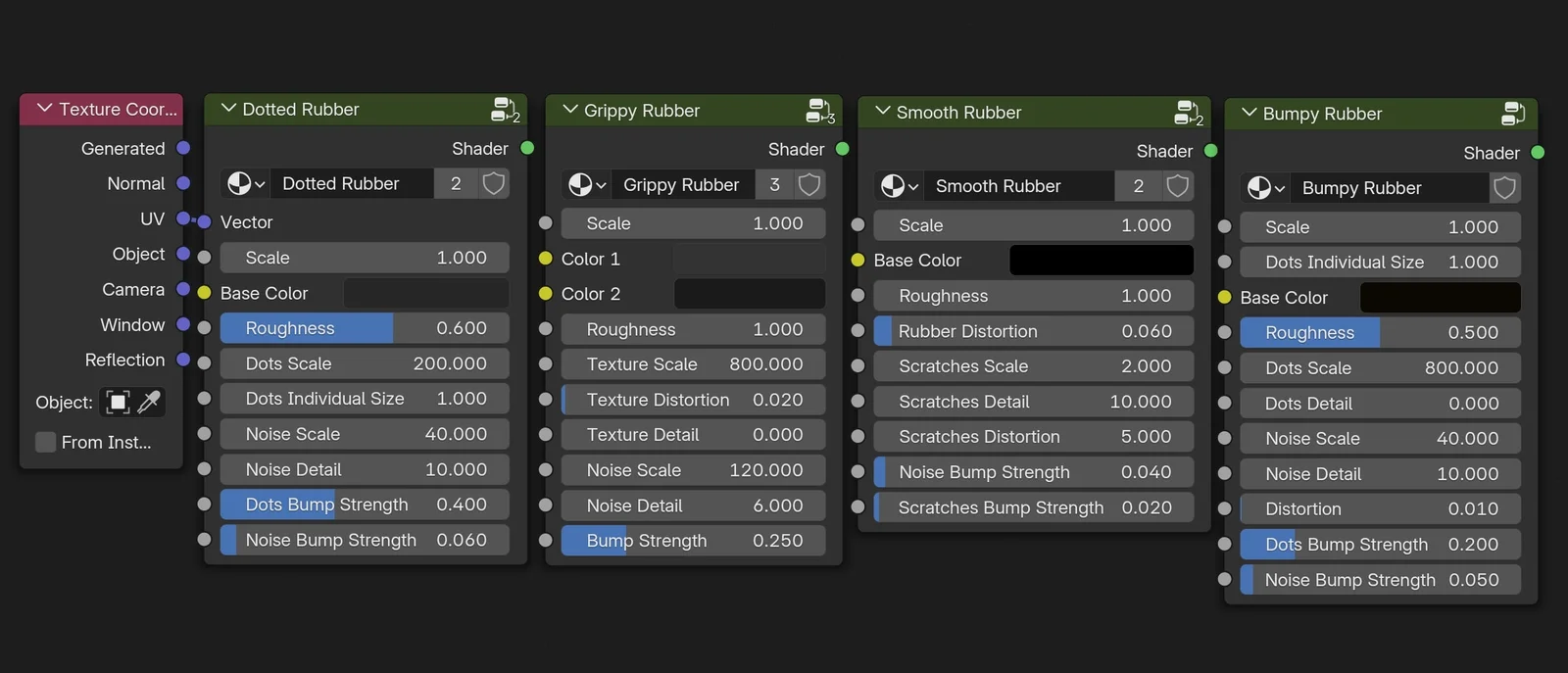1568x673 pixels.
Task: Click the Grippy Rubber node group edit icon
Action: click(819, 111)
